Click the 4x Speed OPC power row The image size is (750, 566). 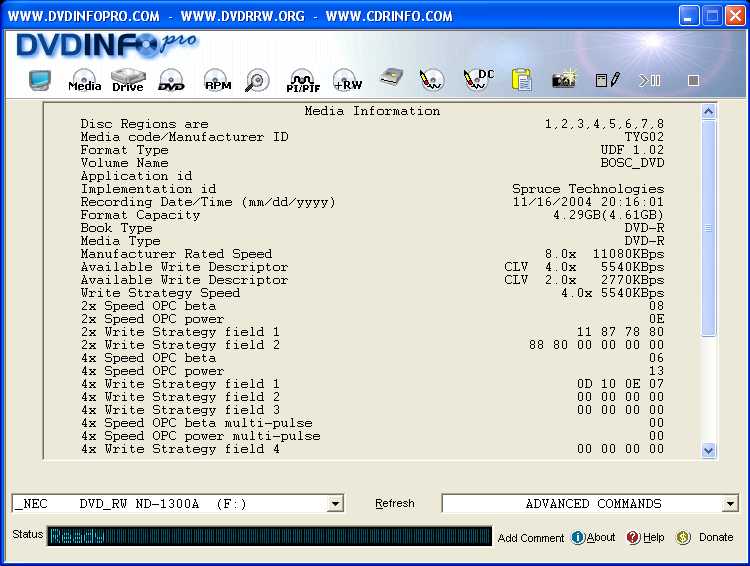pyautogui.click(x=372, y=371)
